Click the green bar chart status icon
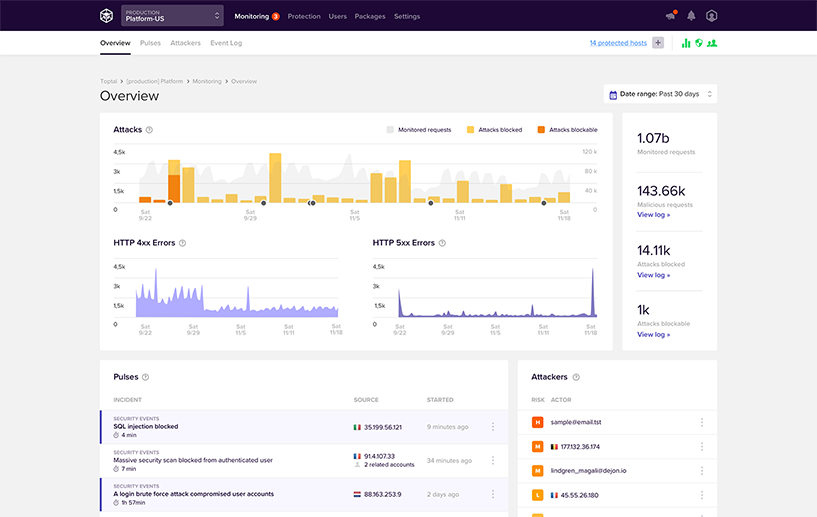 (686, 43)
